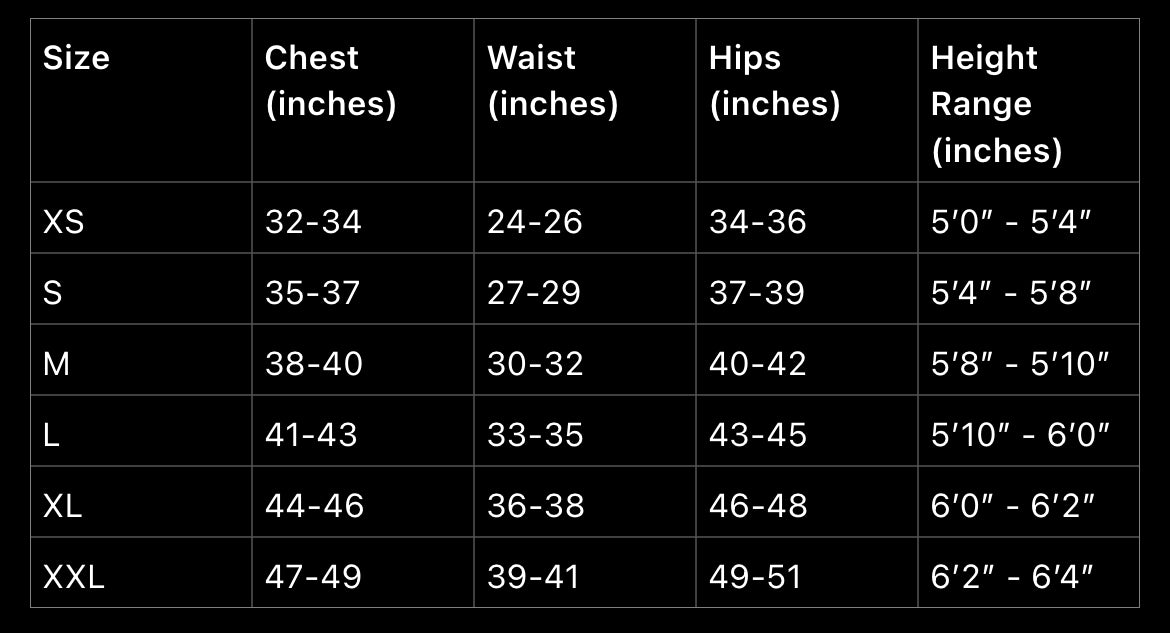Click the Size column header
This screenshot has width=1170, height=633.
76,58
